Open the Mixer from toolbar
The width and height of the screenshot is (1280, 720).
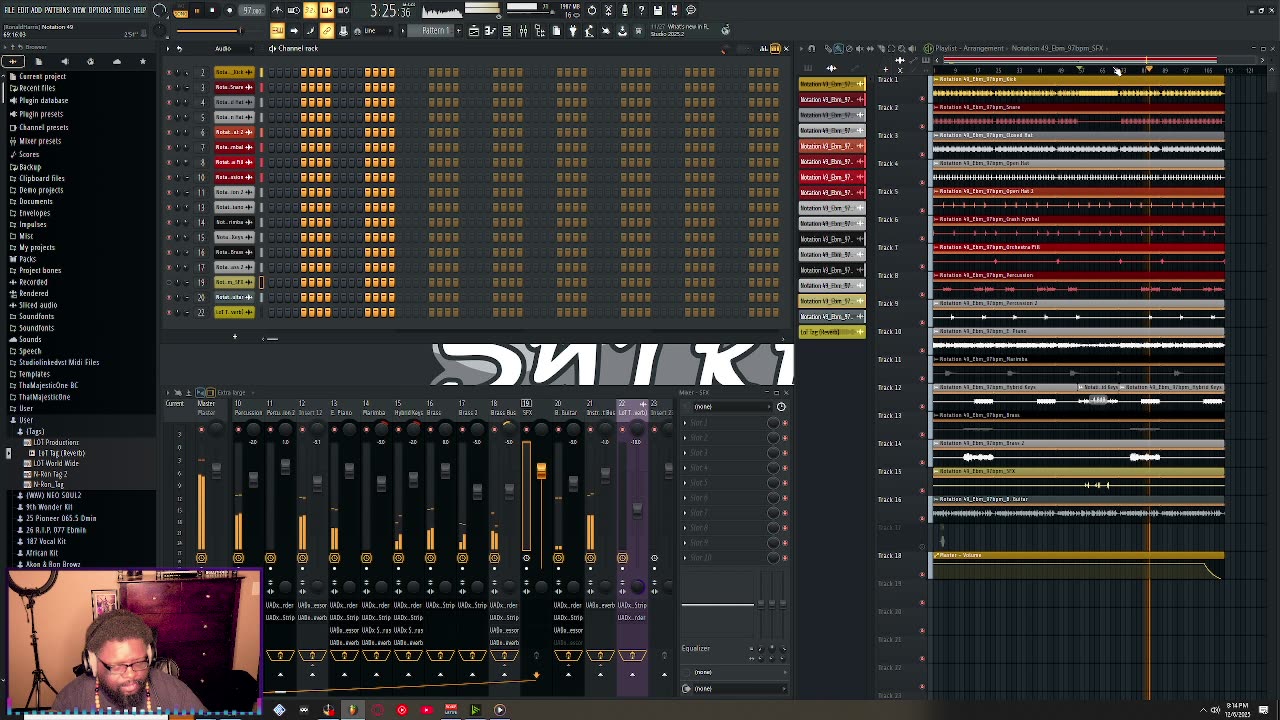(524, 31)
